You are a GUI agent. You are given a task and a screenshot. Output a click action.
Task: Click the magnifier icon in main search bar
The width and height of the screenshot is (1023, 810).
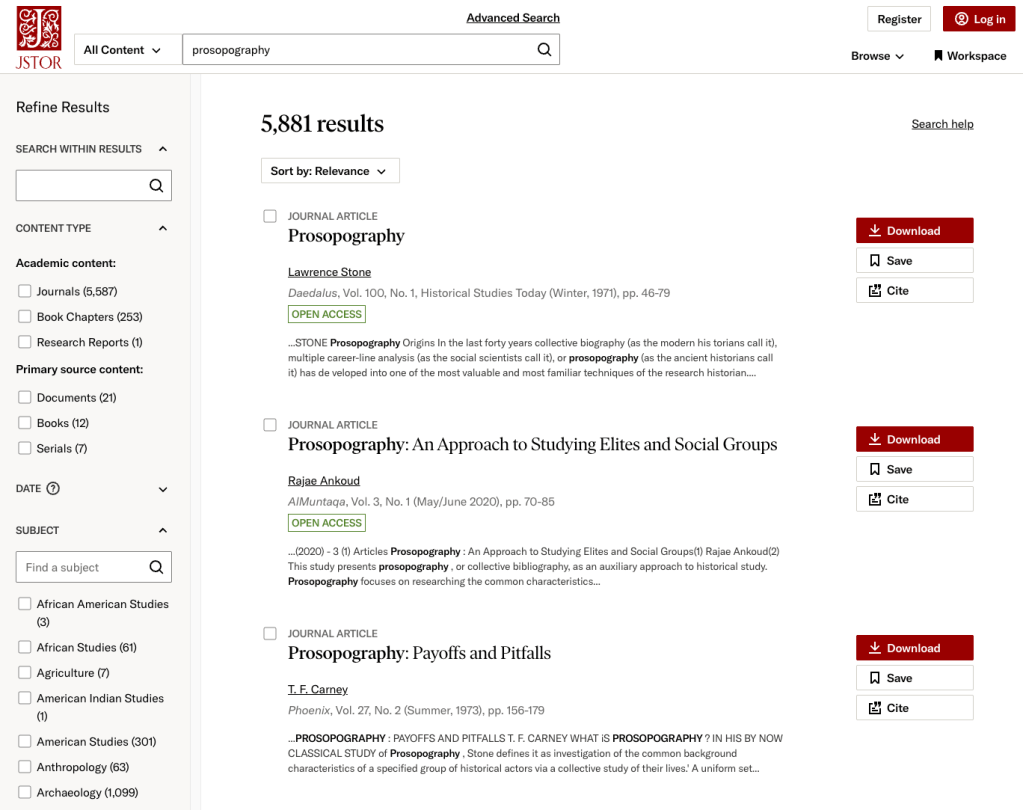point(544,50)
